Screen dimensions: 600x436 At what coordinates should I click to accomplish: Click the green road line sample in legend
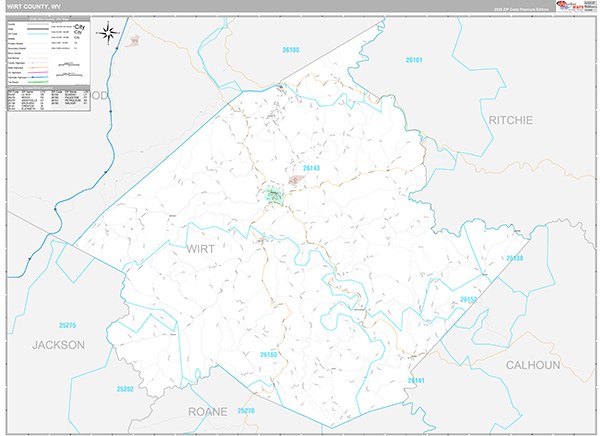pyautogui.click(x=38, y=82)
